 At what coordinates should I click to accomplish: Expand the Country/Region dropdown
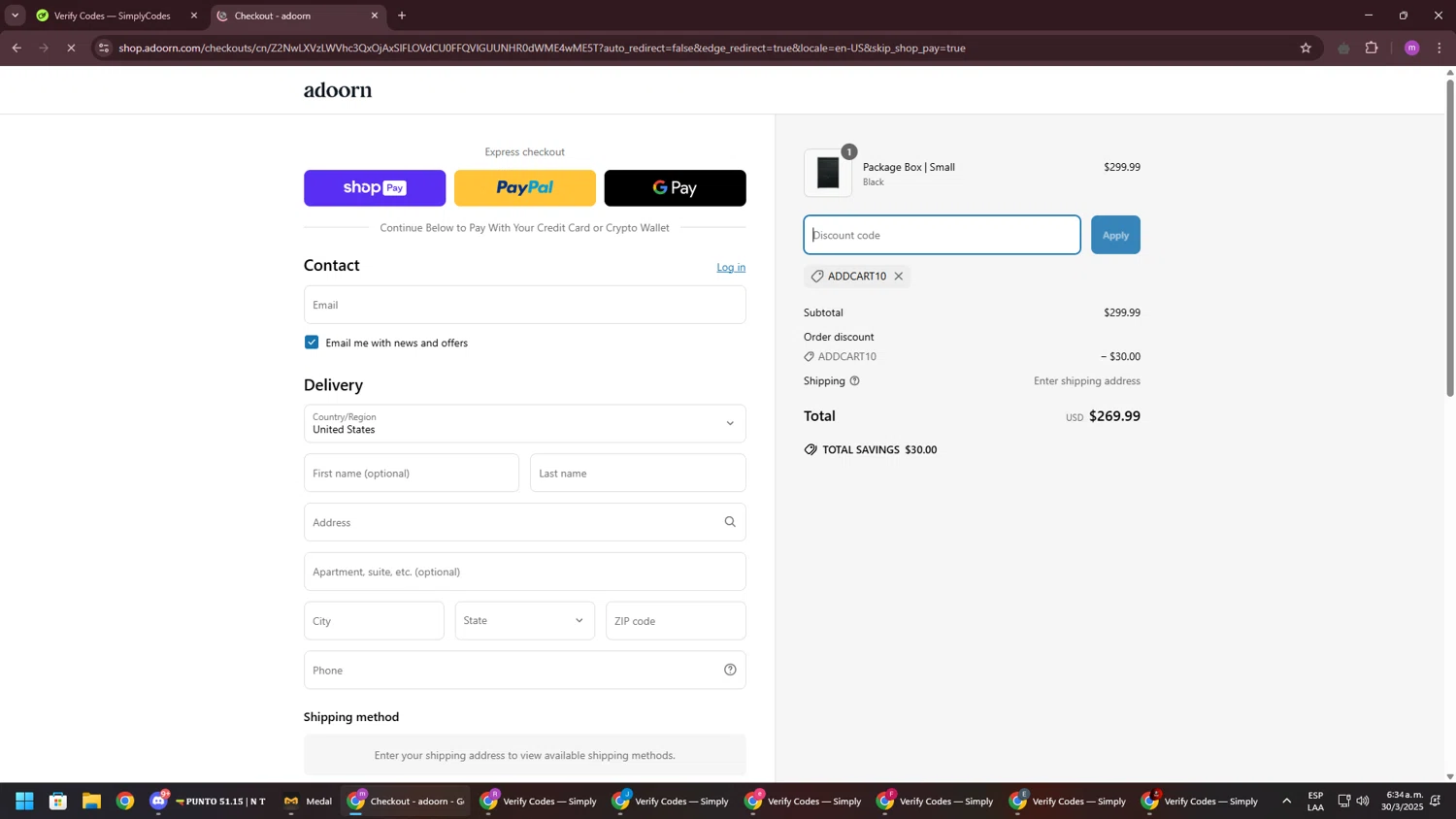[x=525, y=424]
